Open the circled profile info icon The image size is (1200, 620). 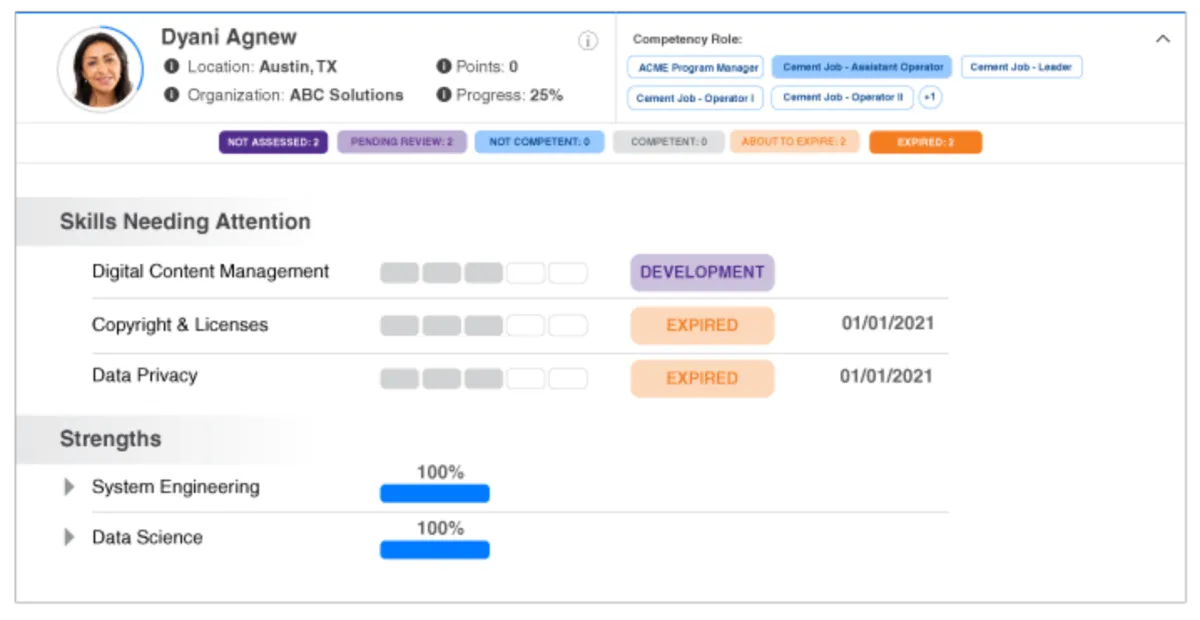[588, 41]
